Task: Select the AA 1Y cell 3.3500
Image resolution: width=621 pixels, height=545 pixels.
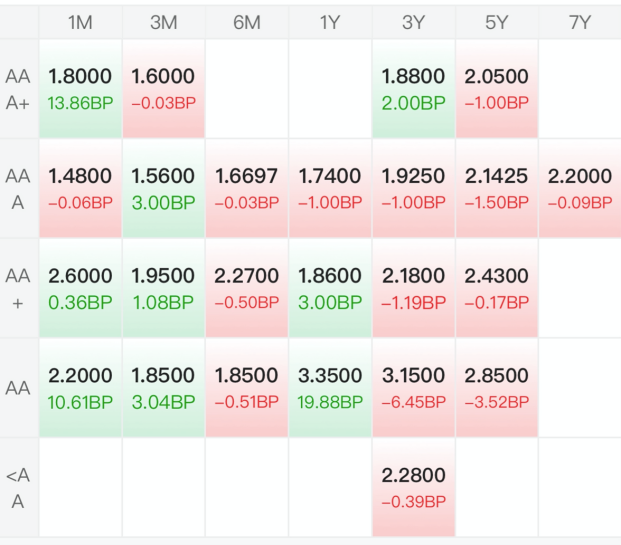Action: (x=330, y=388)
